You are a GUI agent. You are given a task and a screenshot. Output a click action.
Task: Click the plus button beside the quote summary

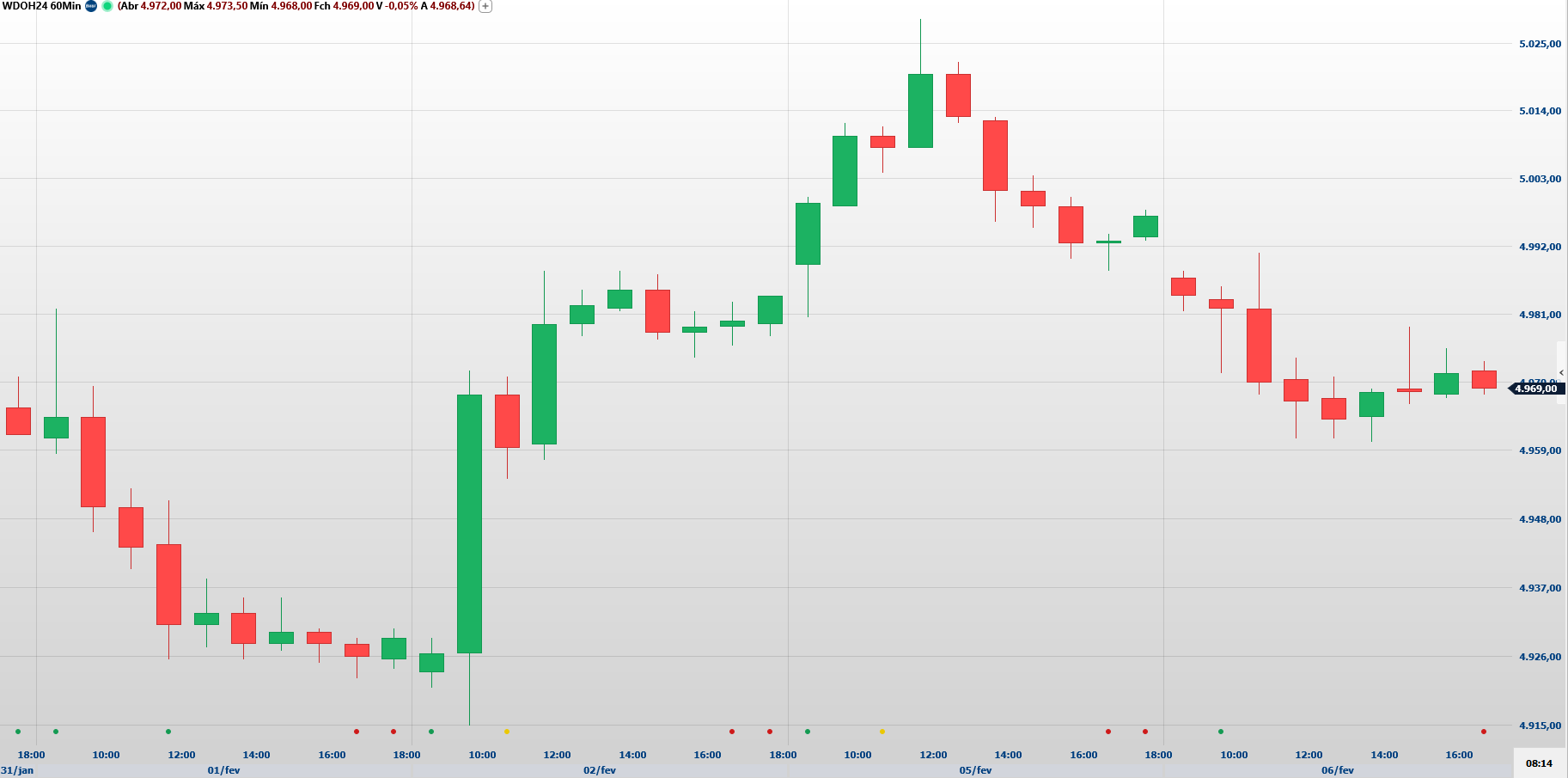pos(485,6)
